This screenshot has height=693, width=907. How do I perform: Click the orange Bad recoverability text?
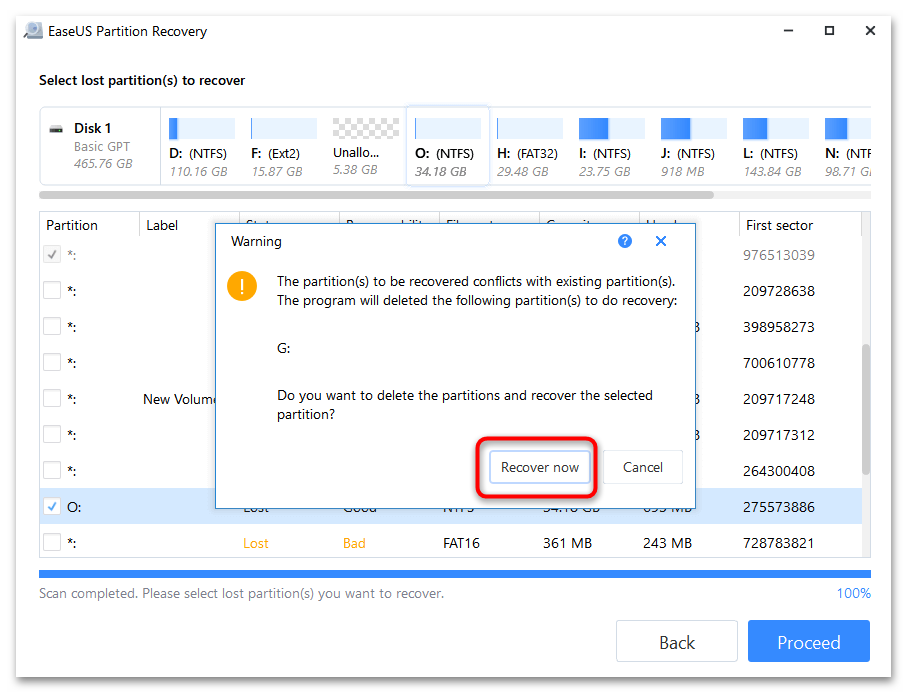(354, 543)
